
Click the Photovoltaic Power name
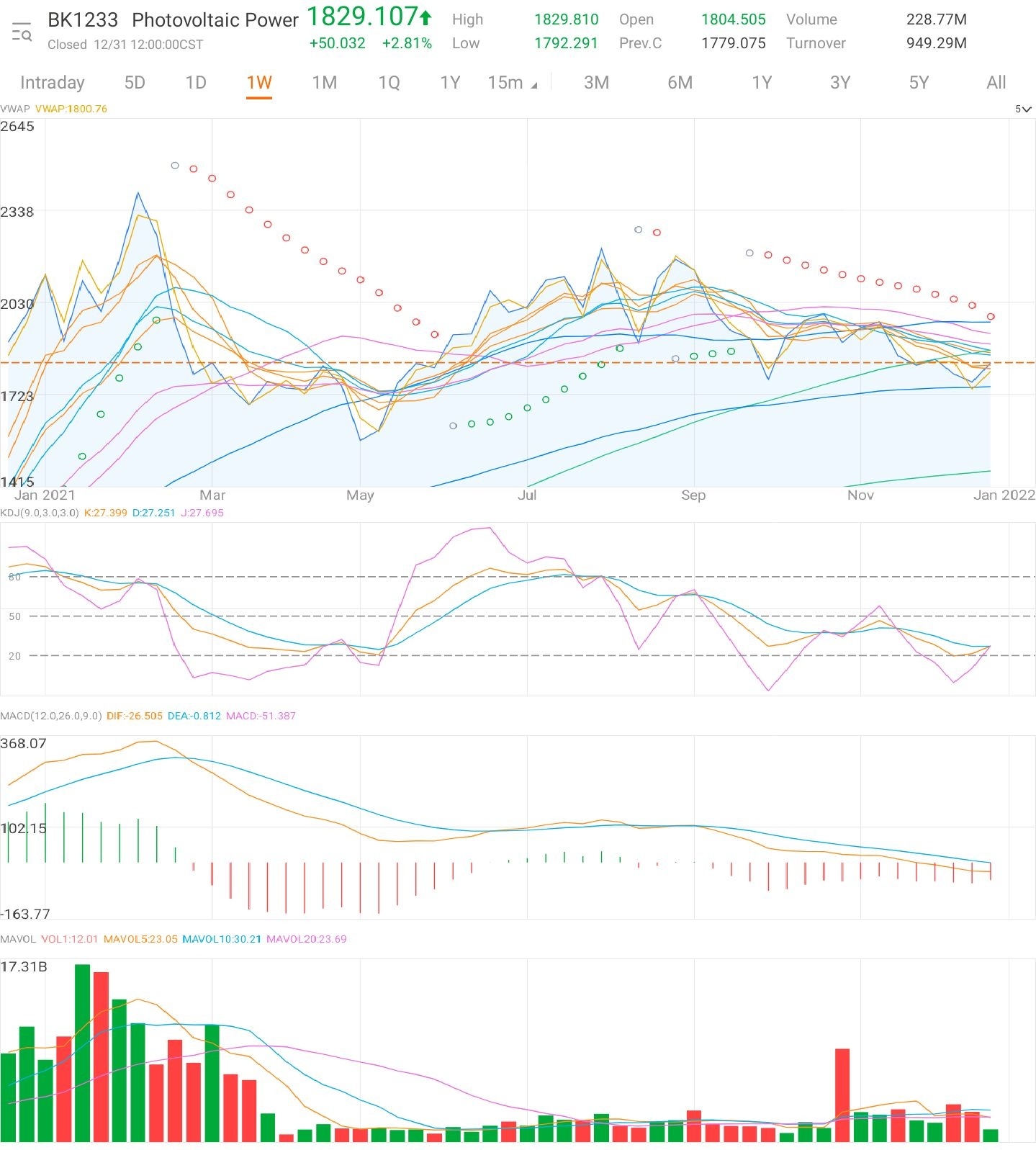coord(215,20)
